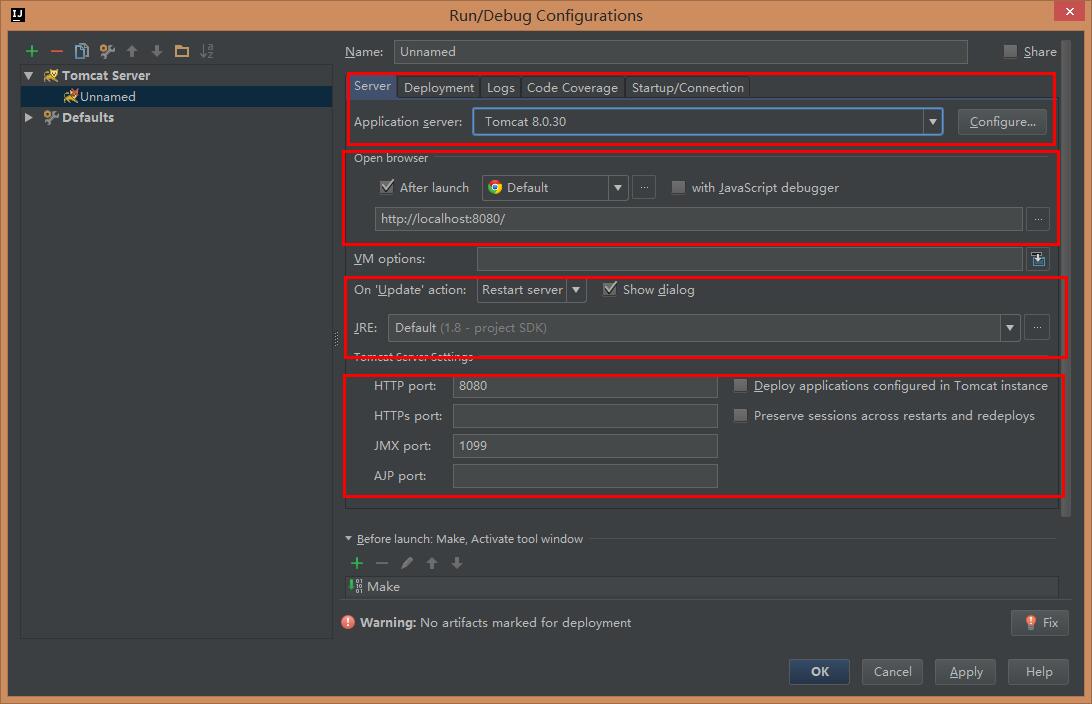Sort configurations alphabetically
This screenshot has width=1092, height=704.
(x=207, y=51)
